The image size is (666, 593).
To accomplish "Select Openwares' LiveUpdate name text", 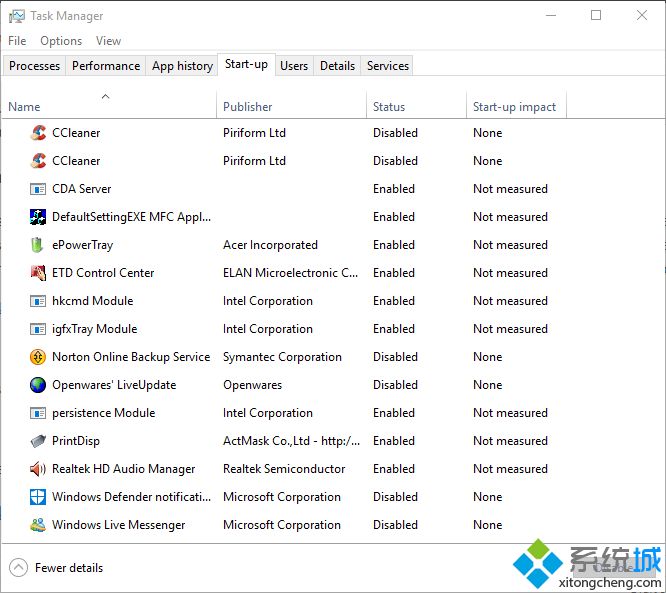I will pos(114,385).
